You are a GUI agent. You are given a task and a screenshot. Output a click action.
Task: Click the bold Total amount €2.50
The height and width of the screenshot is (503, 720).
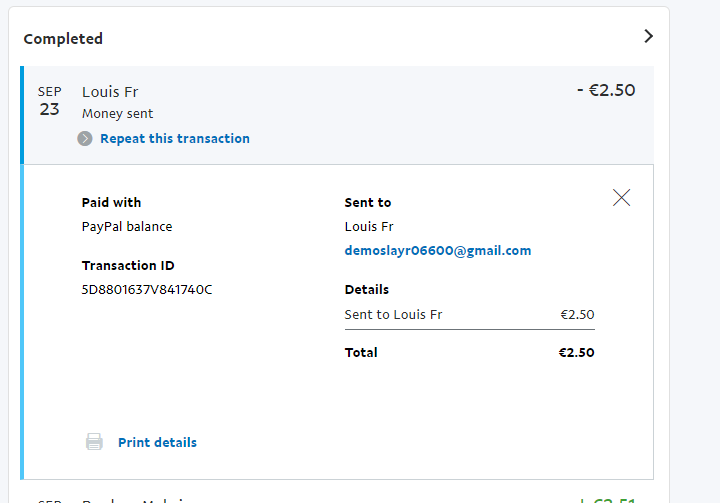pos(576,353)
